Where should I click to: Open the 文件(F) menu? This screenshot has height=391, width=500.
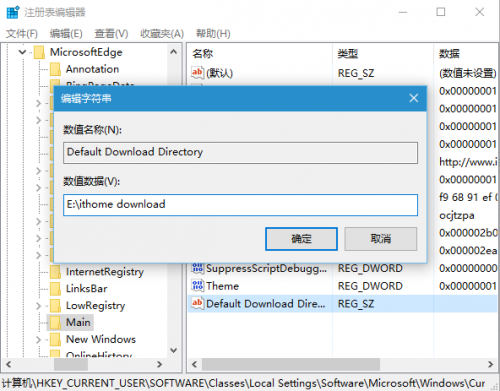point(22,34)
